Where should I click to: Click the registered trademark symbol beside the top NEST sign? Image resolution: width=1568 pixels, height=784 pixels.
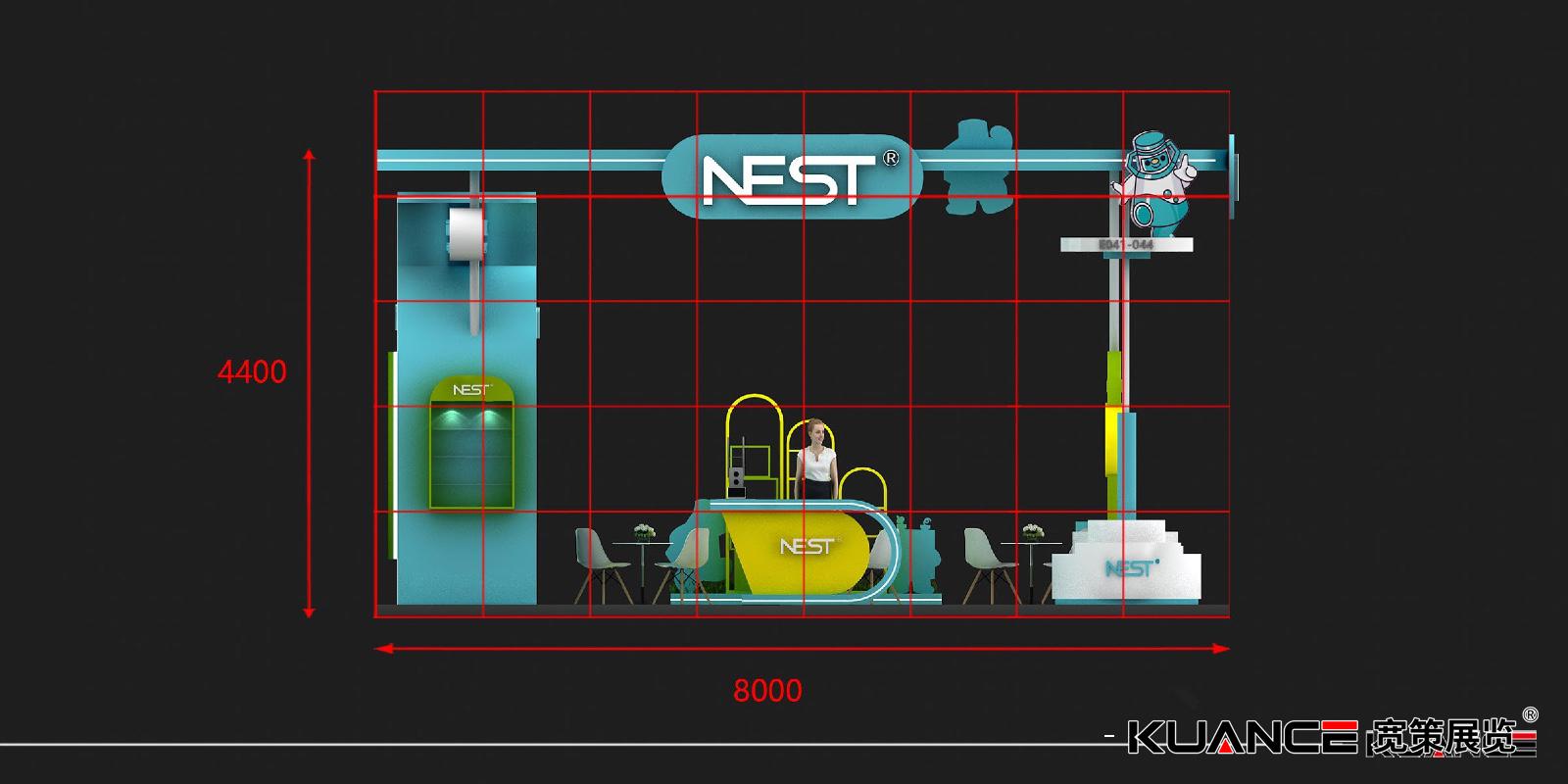point(890,157)
